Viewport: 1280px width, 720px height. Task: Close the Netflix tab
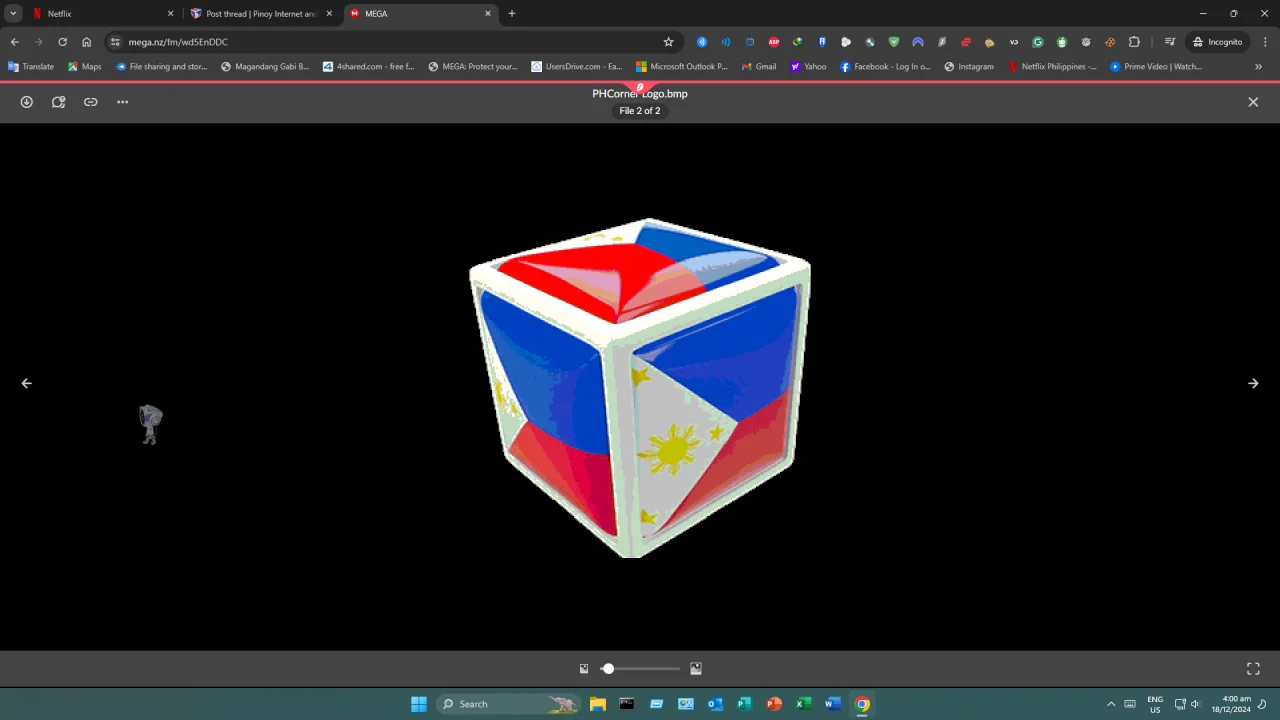(170, 14)
